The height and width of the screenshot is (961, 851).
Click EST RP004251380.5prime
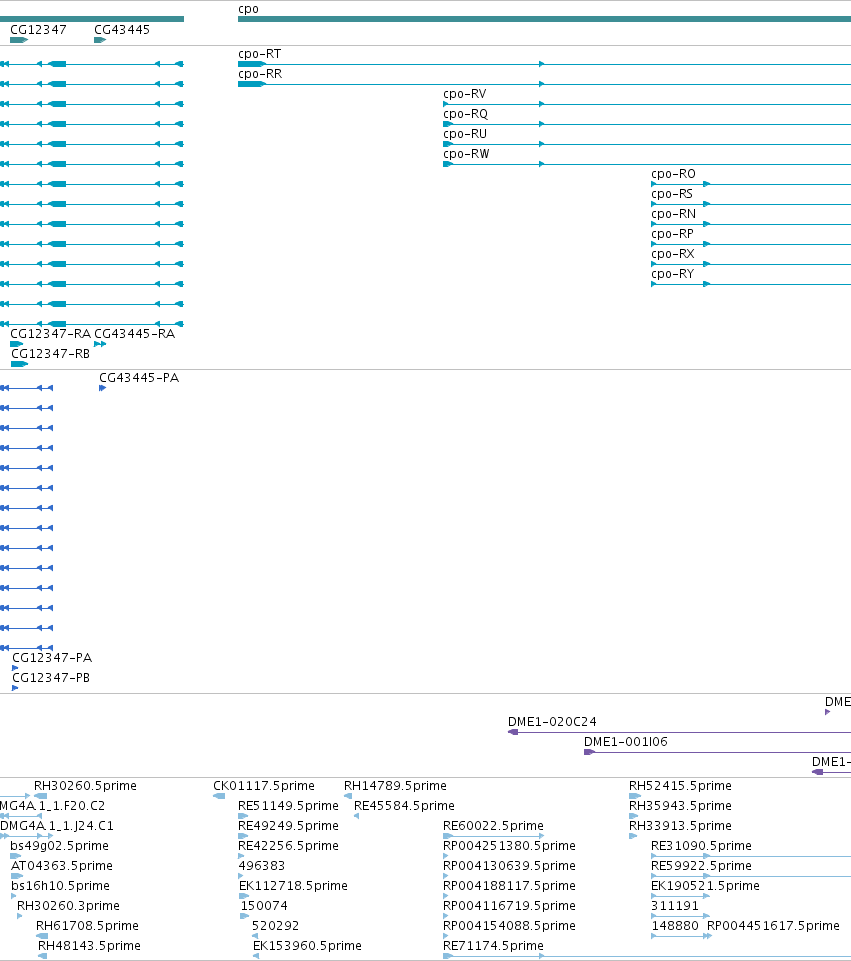click(509, 846)
